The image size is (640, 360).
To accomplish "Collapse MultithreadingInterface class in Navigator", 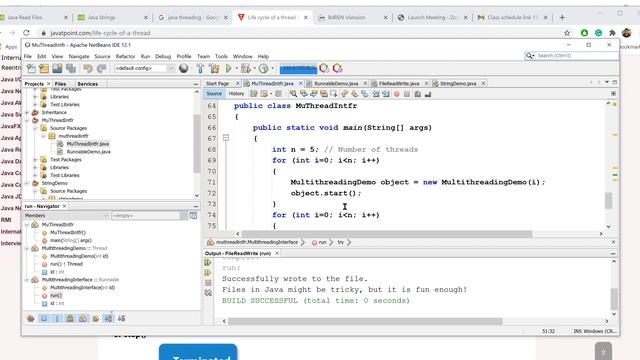I will pos(27,280).
